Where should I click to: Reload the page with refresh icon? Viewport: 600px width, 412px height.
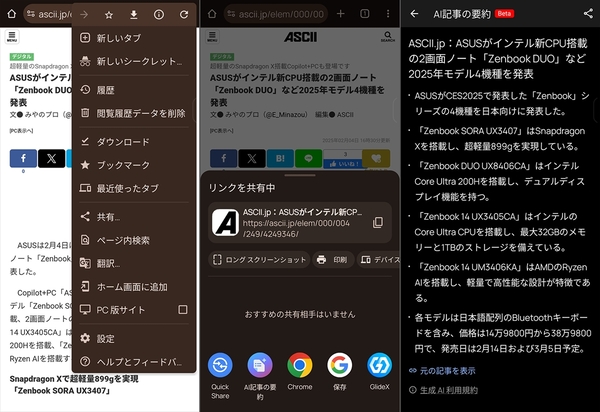coord(184,15)
